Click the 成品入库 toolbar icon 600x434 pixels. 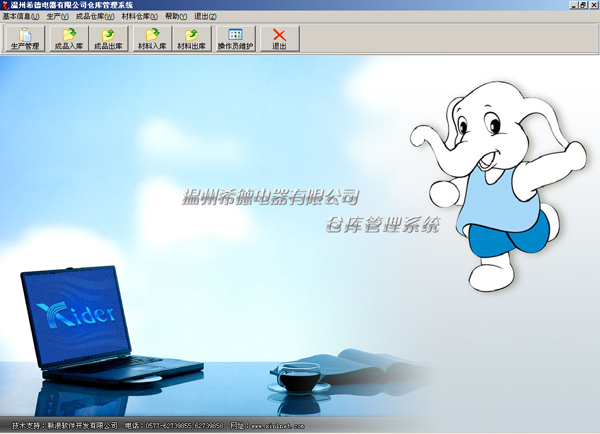click(x=68, y=39)
